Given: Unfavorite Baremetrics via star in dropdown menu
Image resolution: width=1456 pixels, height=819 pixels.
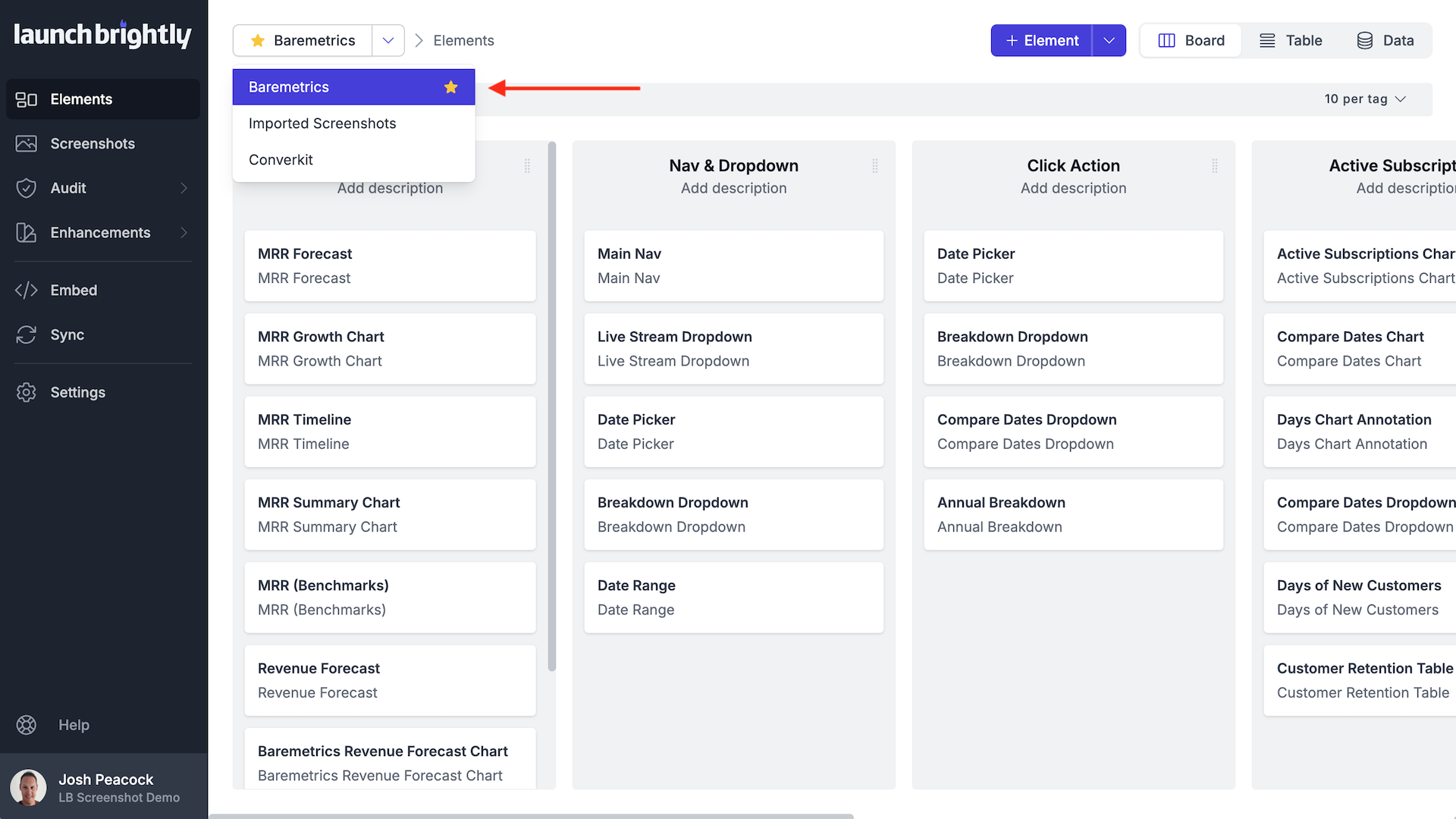Looking at the screenshot, I should tap(451, 87).
